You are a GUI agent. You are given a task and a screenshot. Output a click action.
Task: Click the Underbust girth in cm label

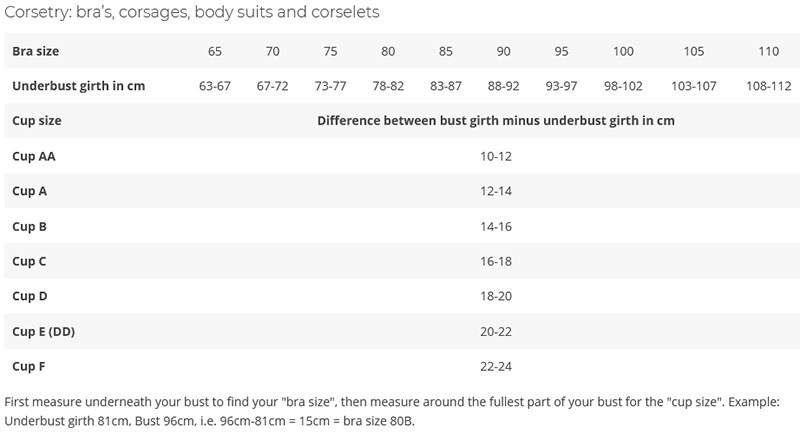(79, 86)
